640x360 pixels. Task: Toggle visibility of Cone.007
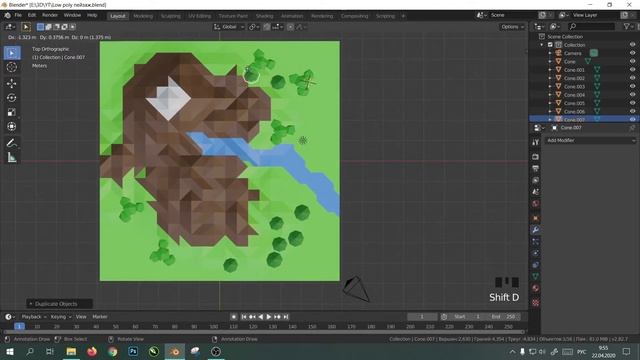(x=632, y=120)
